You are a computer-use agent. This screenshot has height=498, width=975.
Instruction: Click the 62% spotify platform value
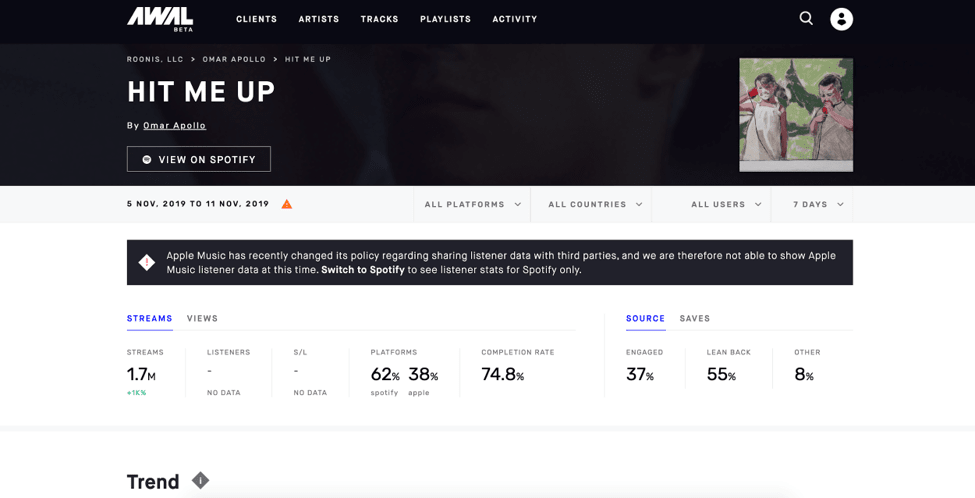pyautogui.click(x=385, y=375)
